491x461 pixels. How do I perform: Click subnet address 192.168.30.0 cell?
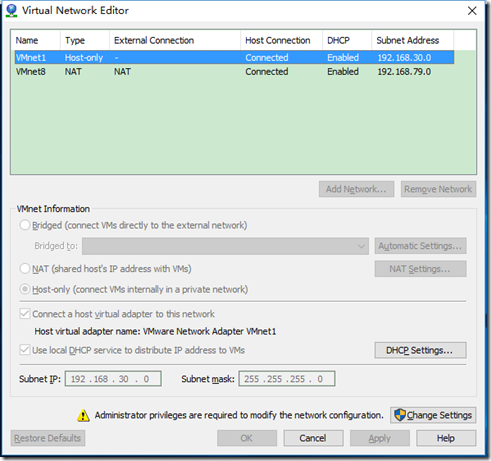click(404, 58)
